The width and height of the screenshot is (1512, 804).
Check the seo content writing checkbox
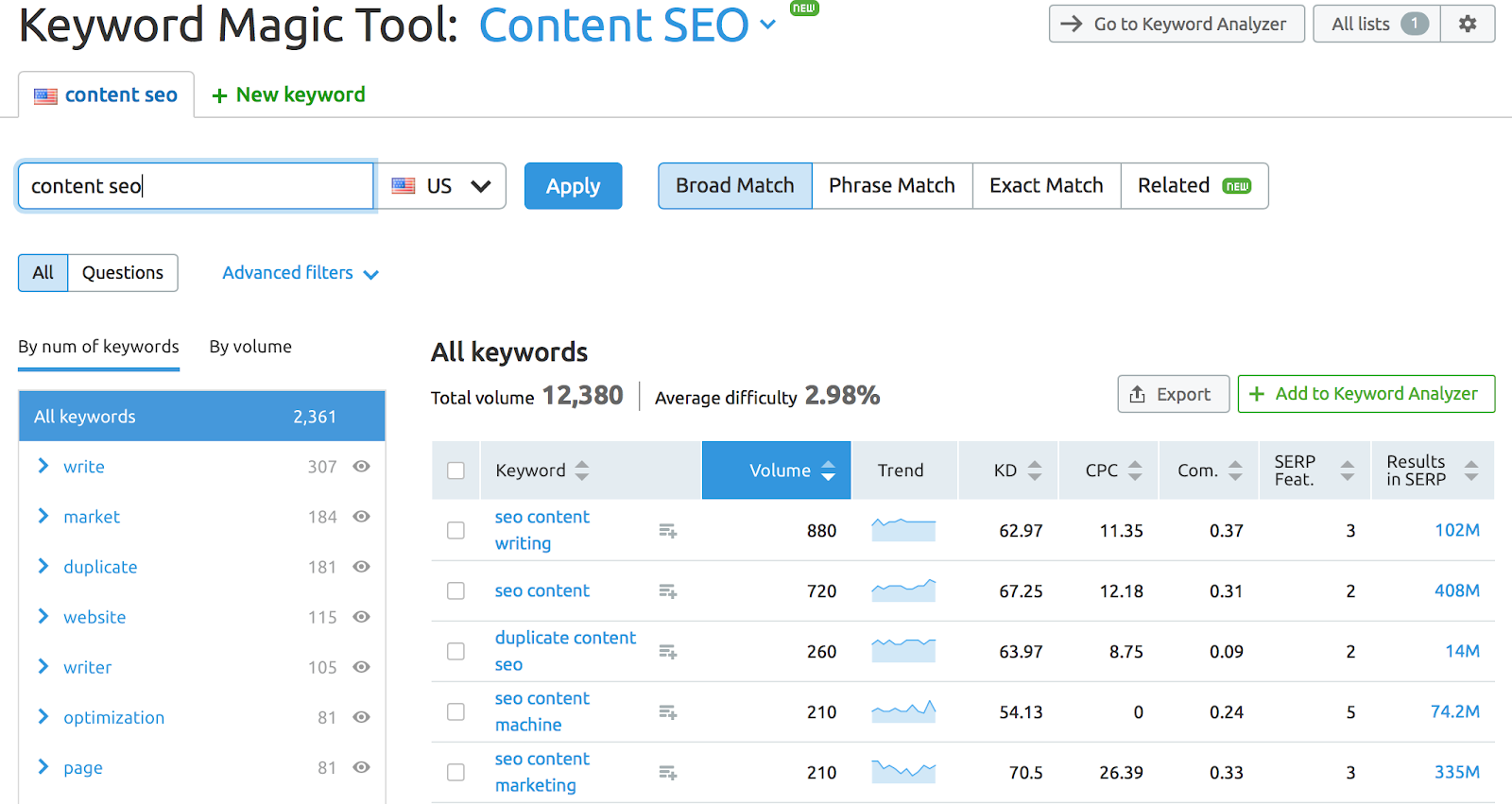[x=455, y=530]
